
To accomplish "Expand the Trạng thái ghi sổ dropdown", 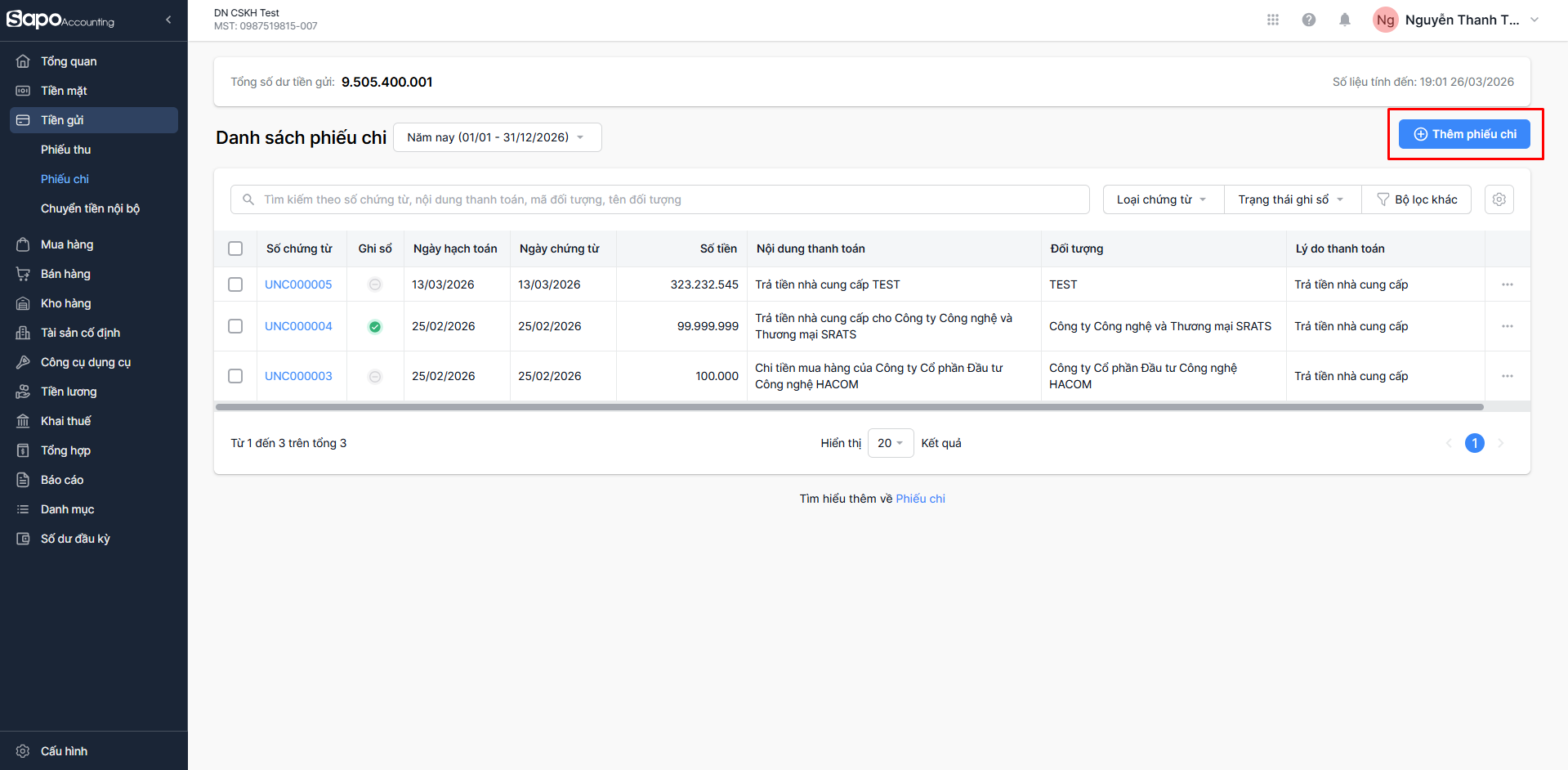I will point(1291,199).
